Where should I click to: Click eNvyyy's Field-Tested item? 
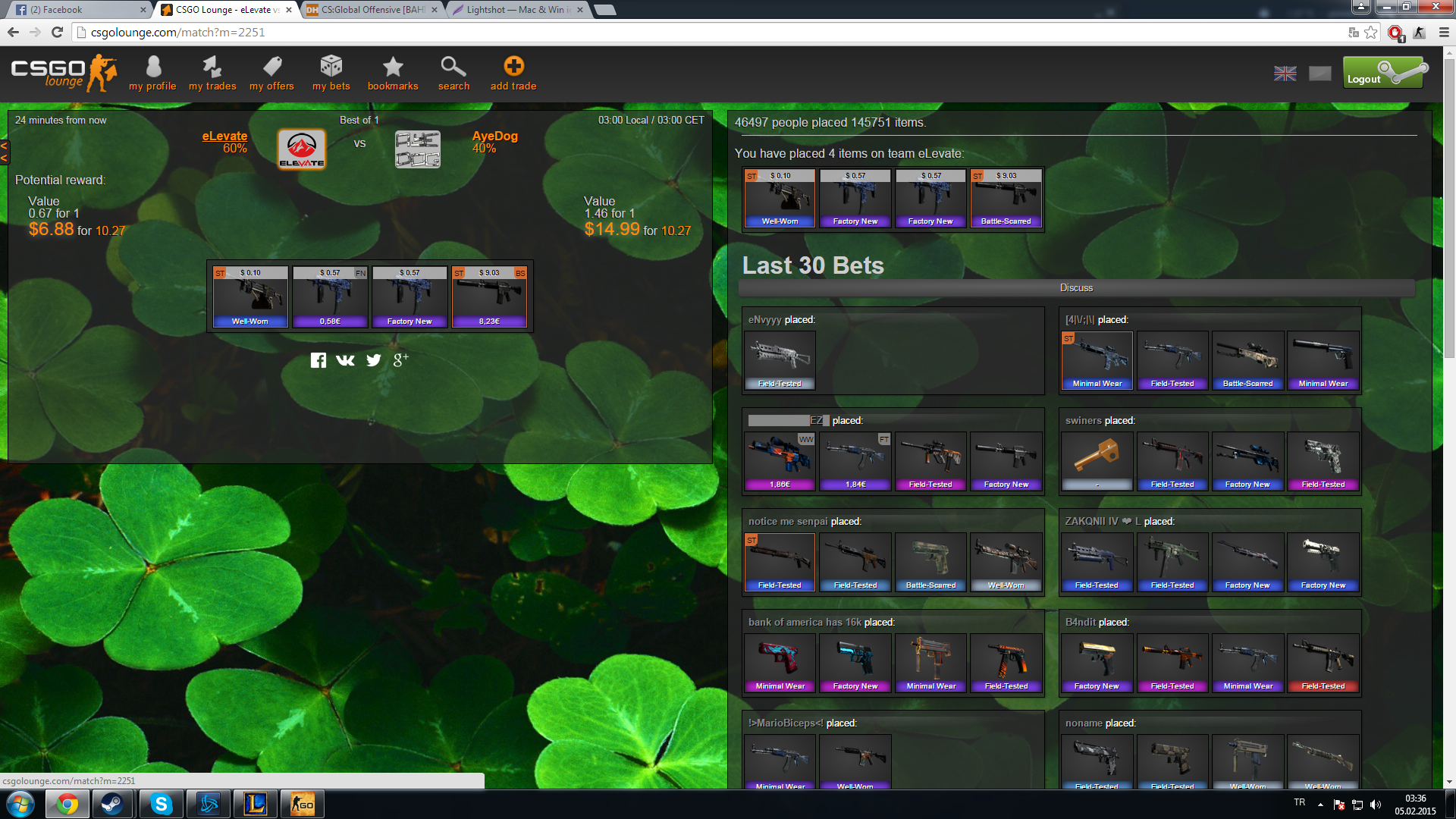[x=780, y=360]
